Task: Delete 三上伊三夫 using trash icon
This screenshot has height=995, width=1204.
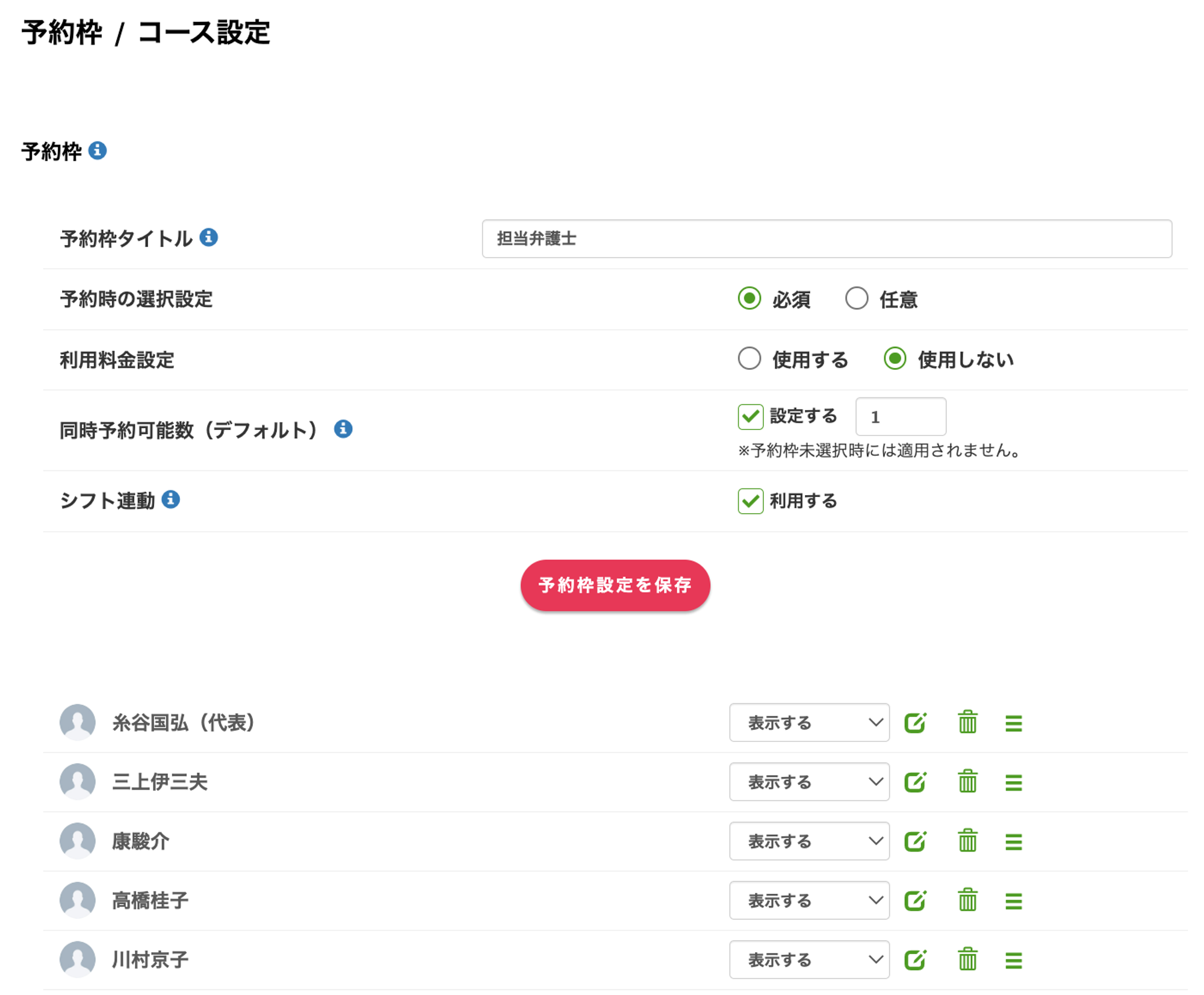Action: pos(967,782)
